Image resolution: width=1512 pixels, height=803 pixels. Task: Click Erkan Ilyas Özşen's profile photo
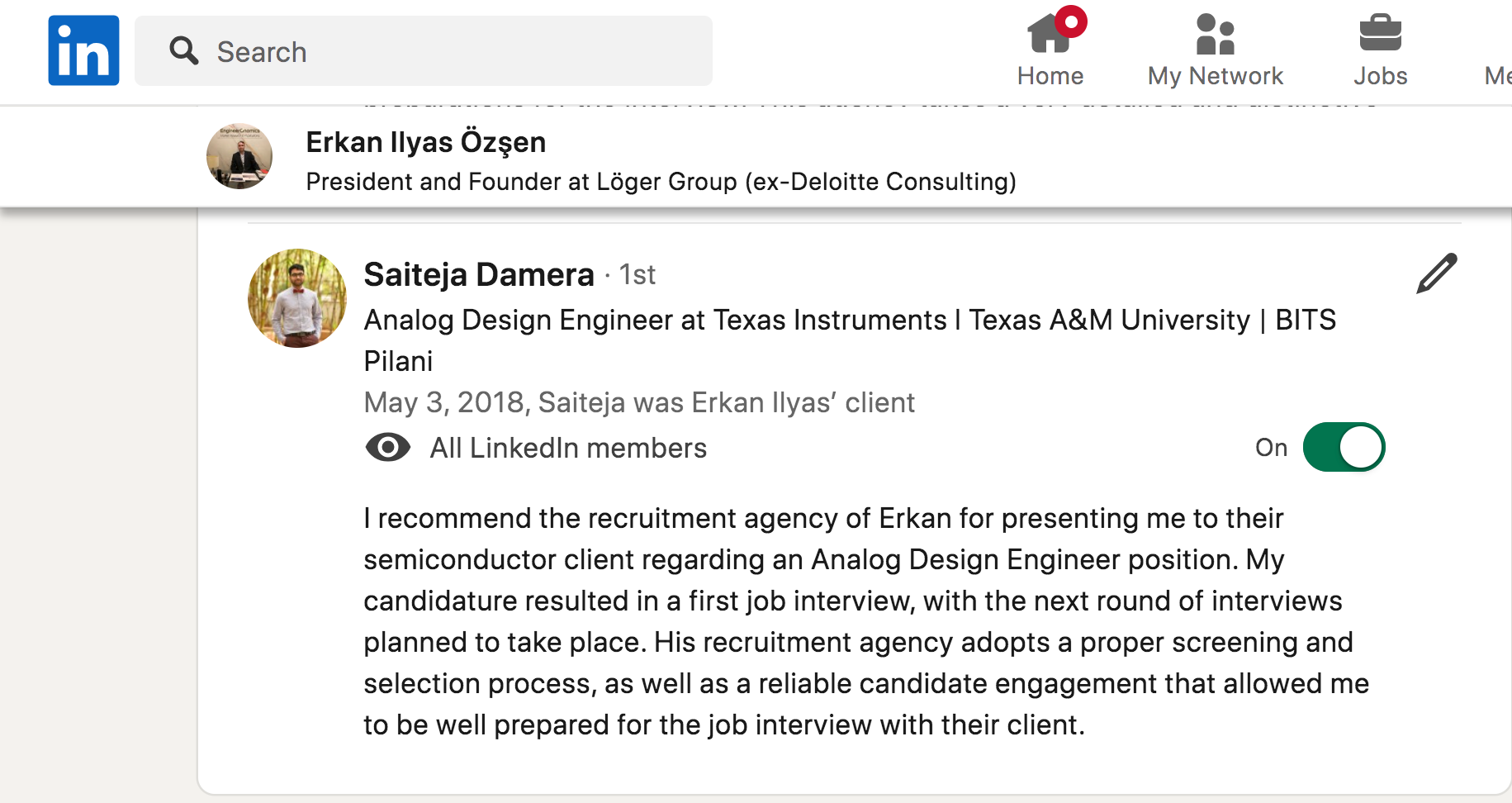point(239,156)
